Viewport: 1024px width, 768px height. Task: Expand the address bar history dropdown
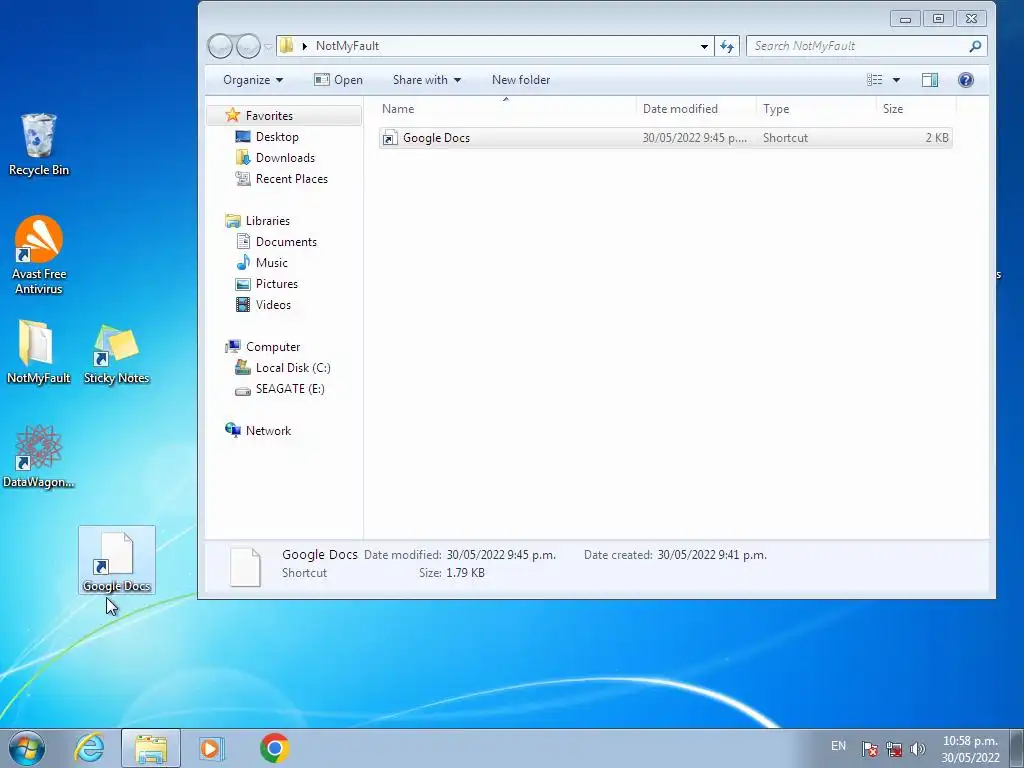point(704,46)
